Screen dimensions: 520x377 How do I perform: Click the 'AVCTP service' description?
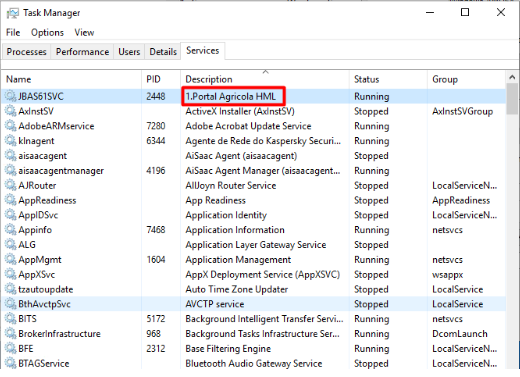(215, 304)
